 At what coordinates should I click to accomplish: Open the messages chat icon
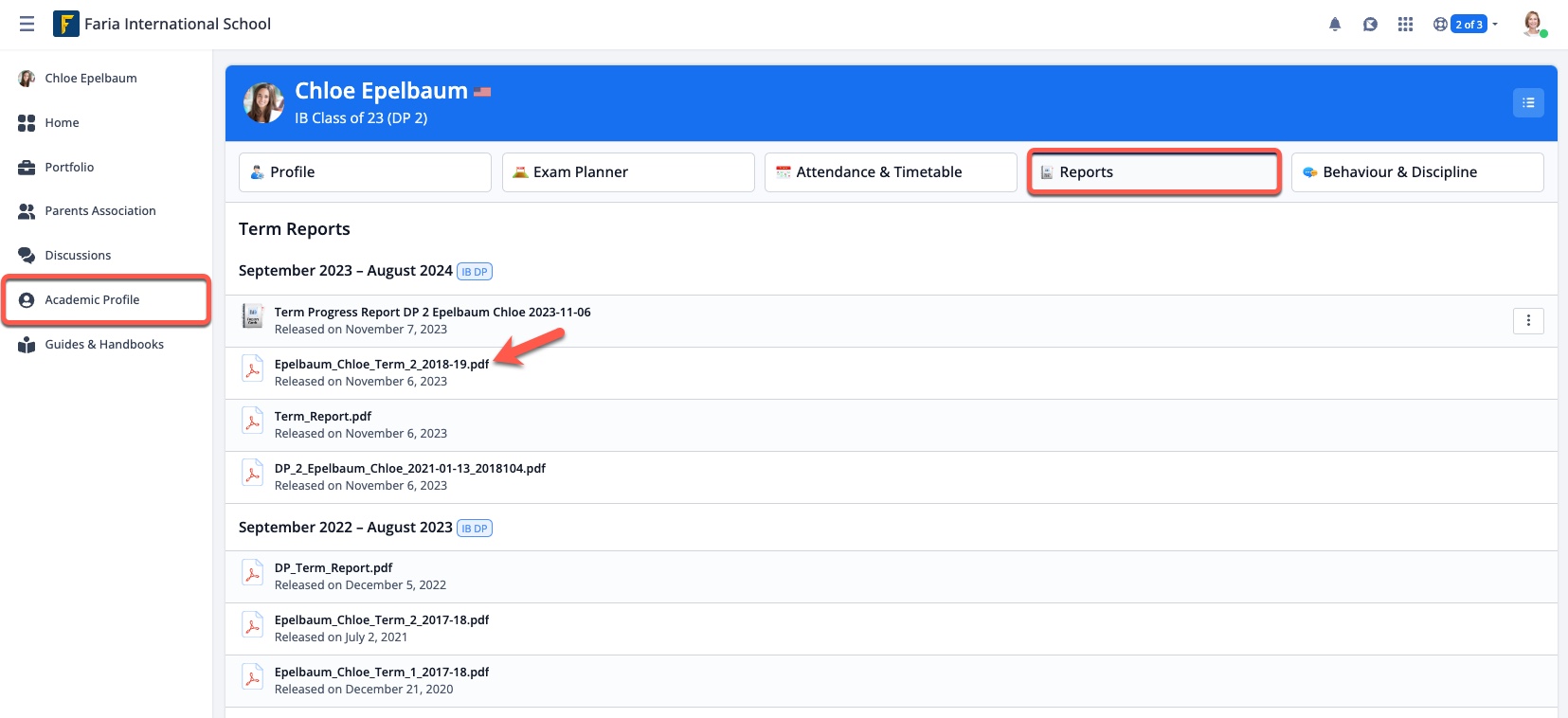point(1370,25)
